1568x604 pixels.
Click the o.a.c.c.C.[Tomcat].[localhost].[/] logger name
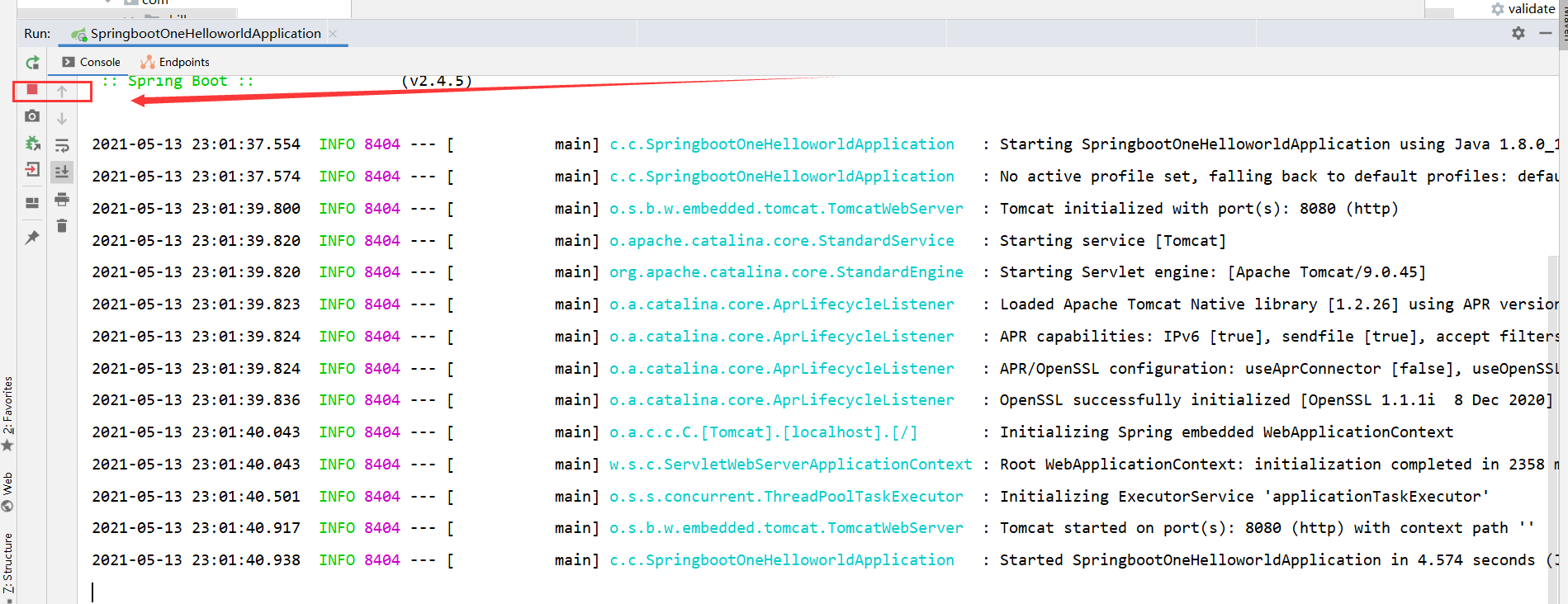point(763,432)
